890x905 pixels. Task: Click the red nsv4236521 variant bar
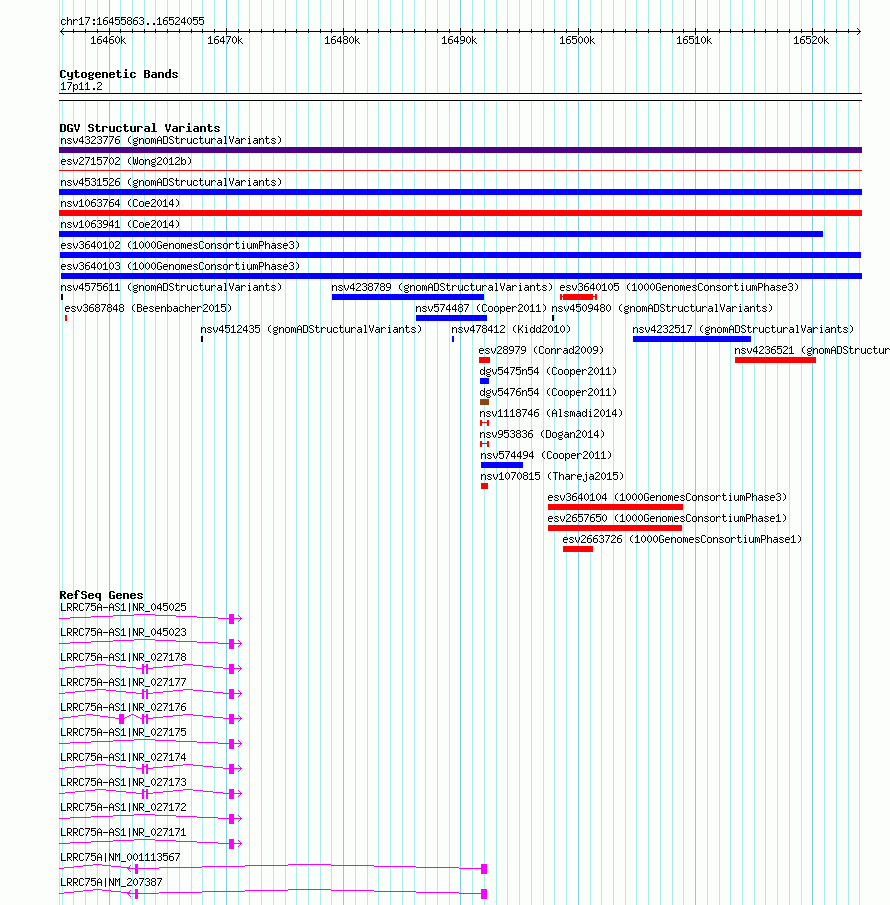tap(775, 360)
